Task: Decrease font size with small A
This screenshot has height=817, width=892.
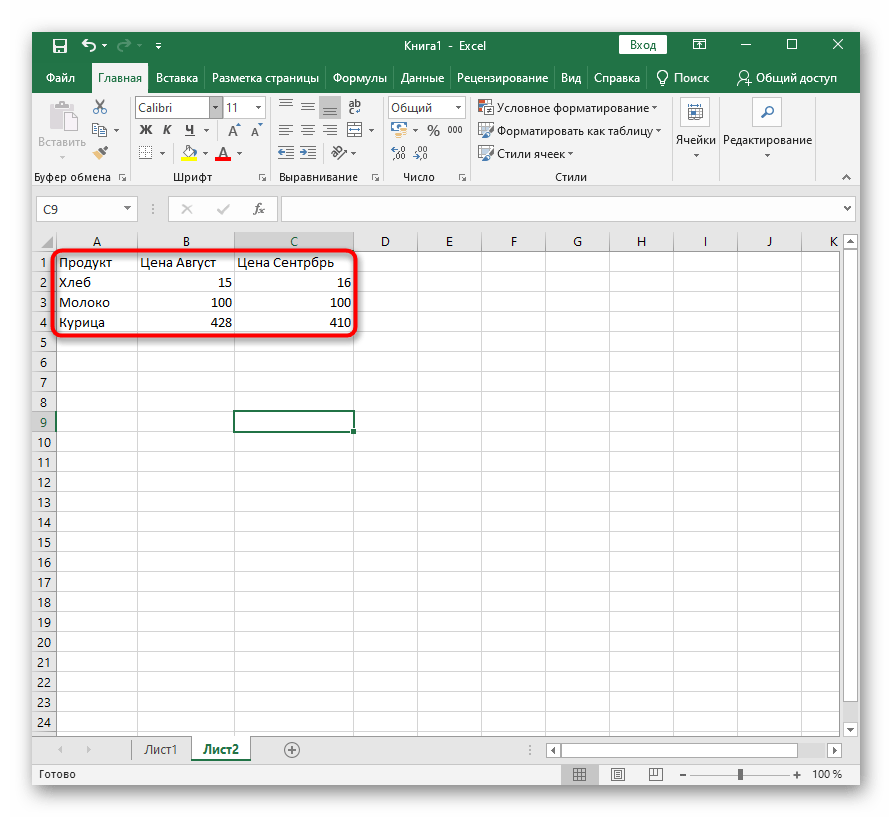Action: click(257, 130)
